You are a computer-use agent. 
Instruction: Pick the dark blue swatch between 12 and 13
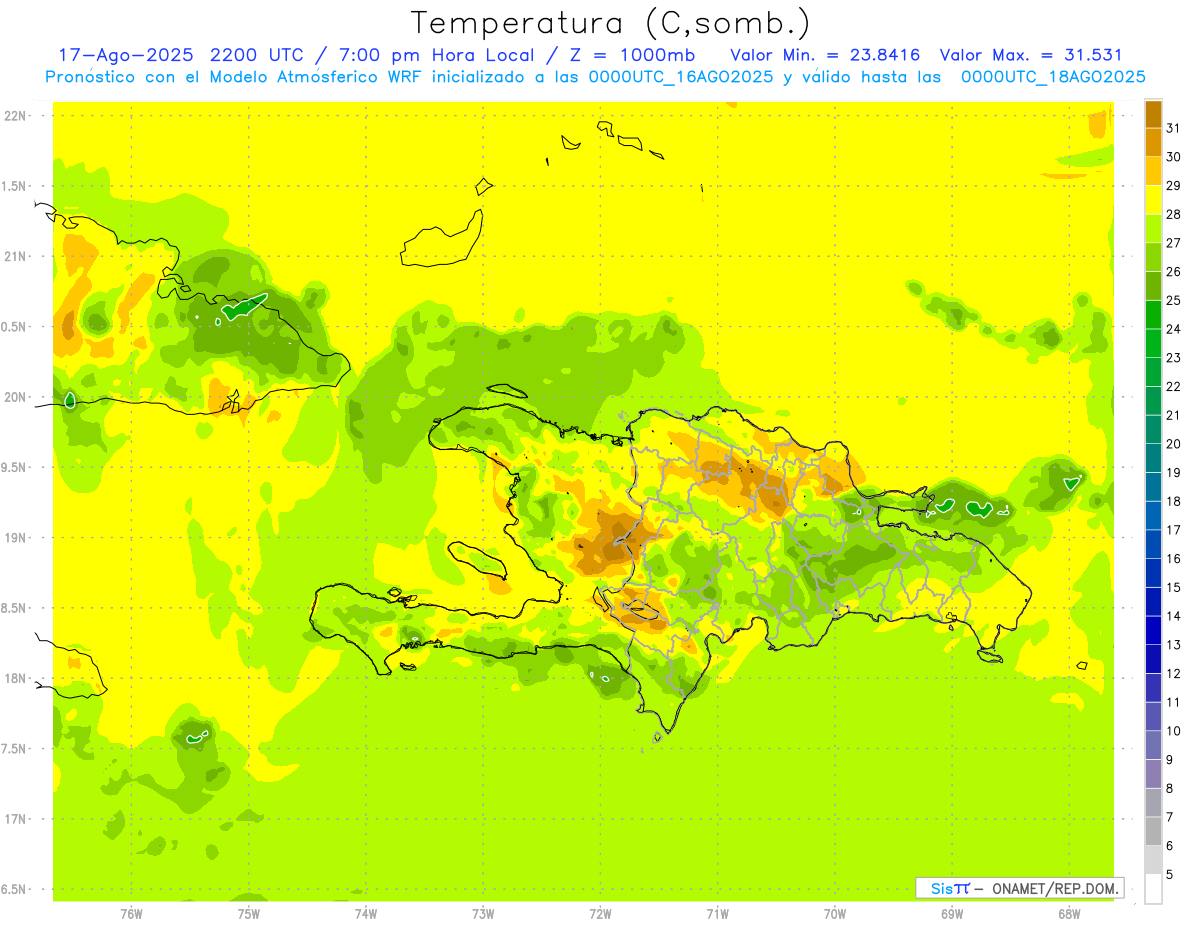tap(1153, 659)
